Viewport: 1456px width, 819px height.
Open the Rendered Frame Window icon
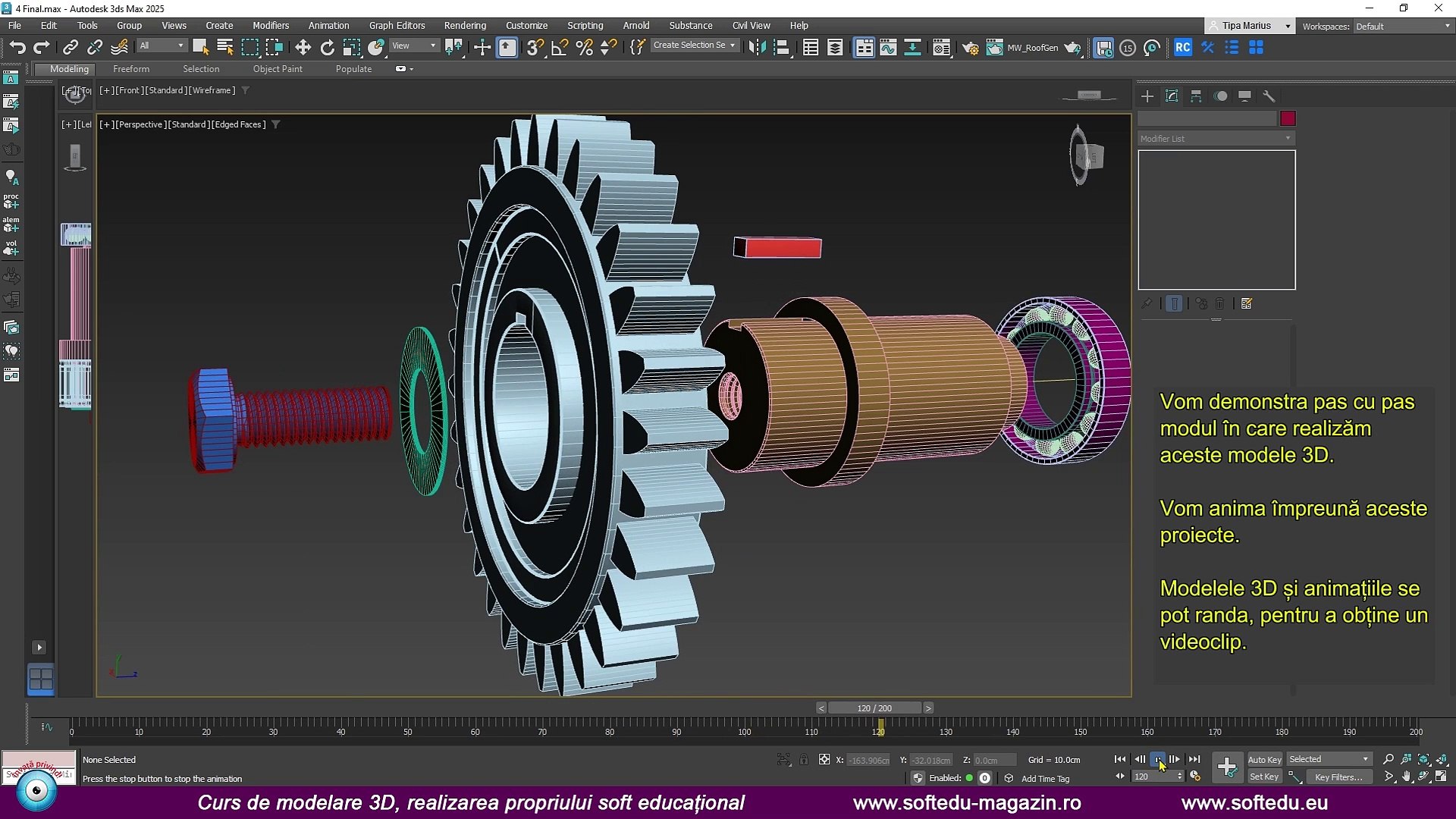point(994,48)
